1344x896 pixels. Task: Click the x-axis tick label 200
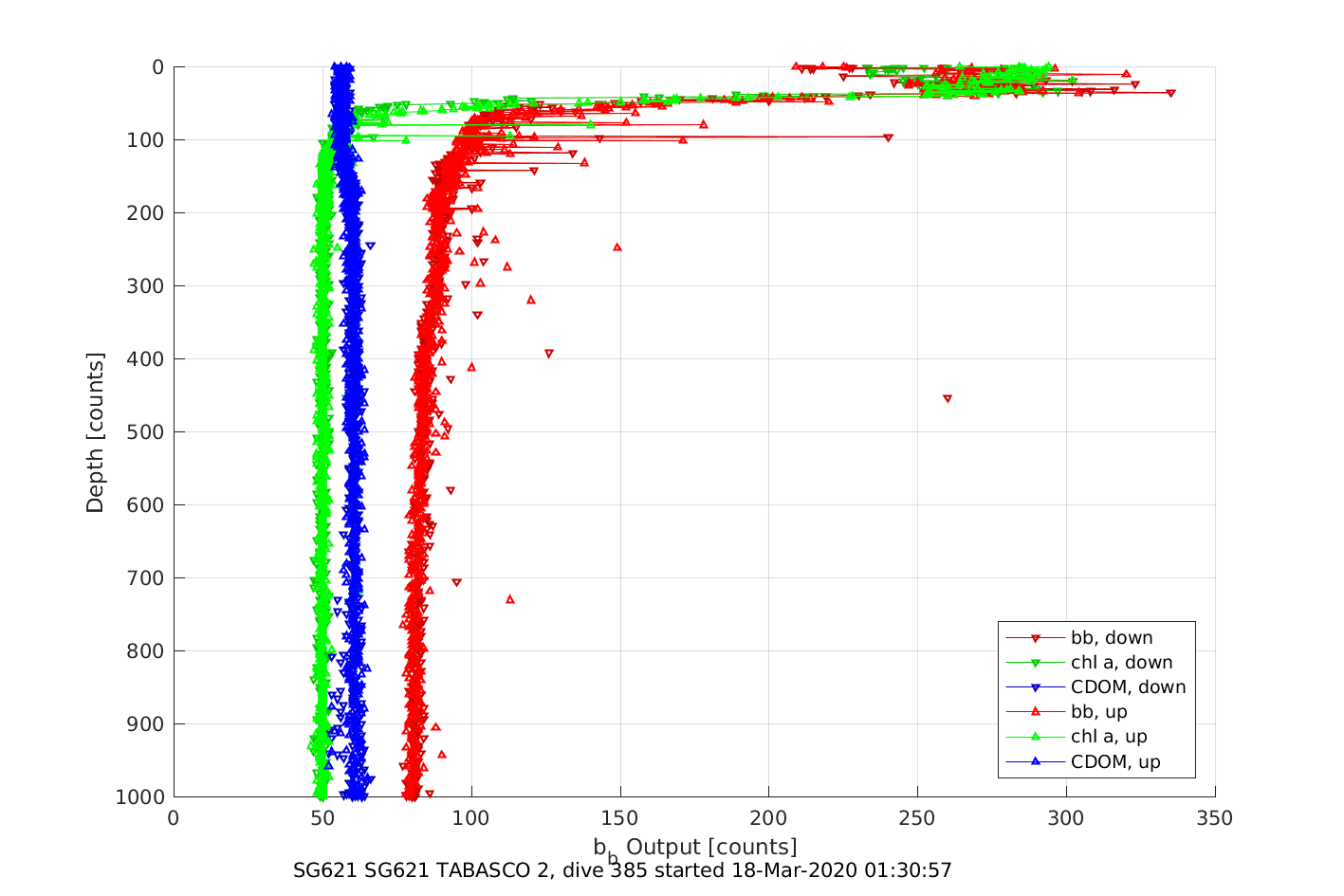pyautogui.click(x=768, y=818)
